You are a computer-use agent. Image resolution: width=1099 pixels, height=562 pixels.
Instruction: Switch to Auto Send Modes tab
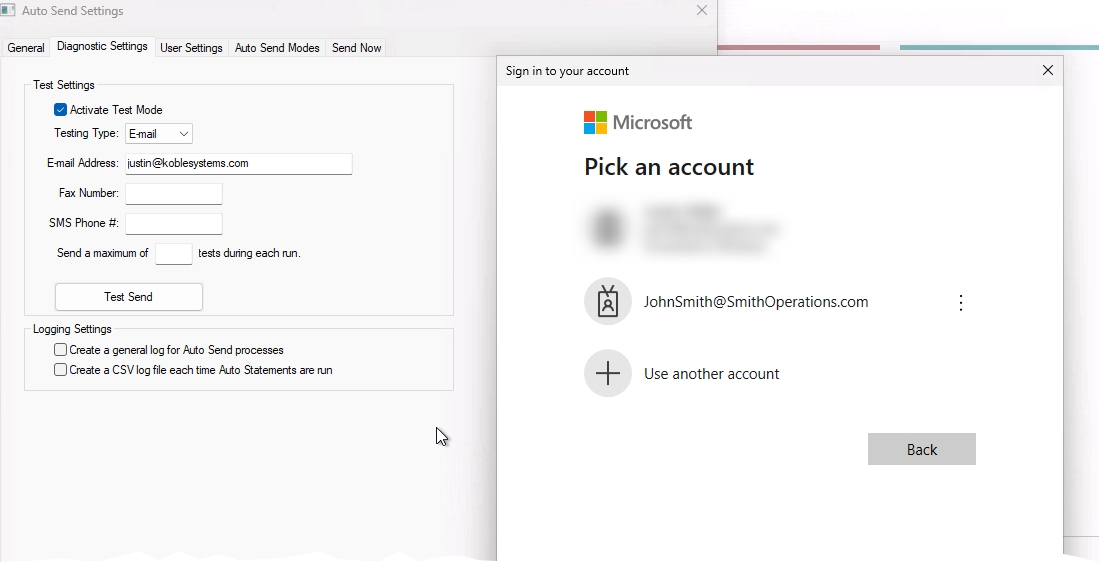277,48
